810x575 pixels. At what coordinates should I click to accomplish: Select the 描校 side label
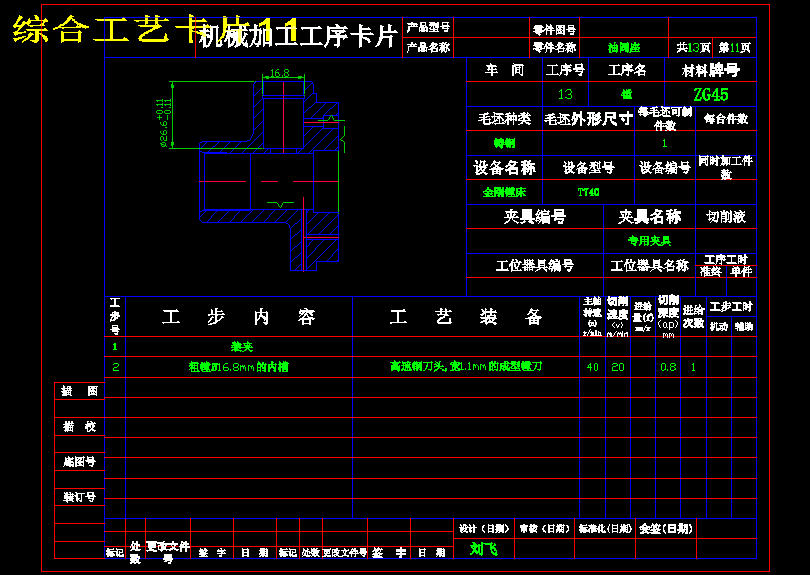pyautogui.click(x=80, y=427)
